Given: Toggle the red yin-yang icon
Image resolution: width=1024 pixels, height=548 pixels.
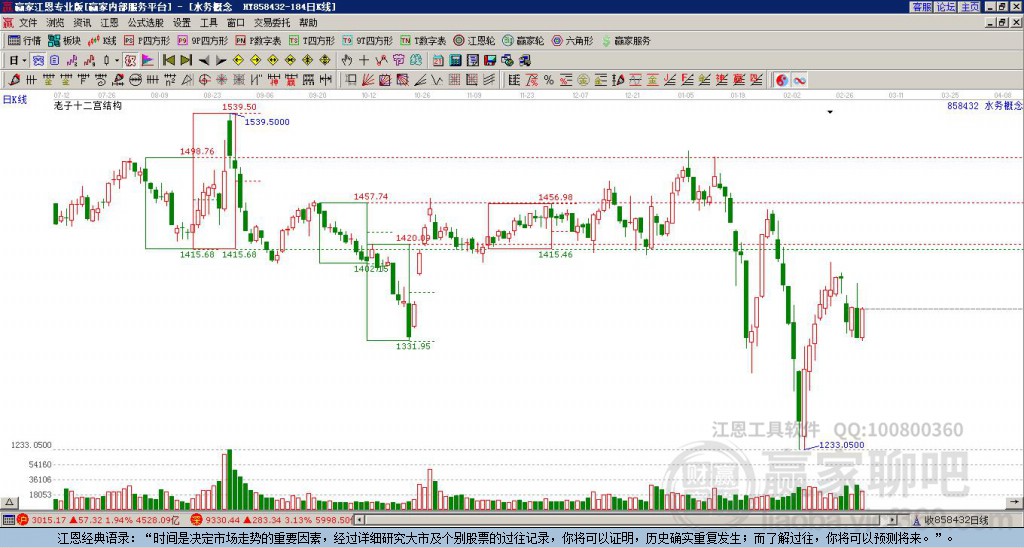Looking at the screenshot, I should (x=782, y=80).
